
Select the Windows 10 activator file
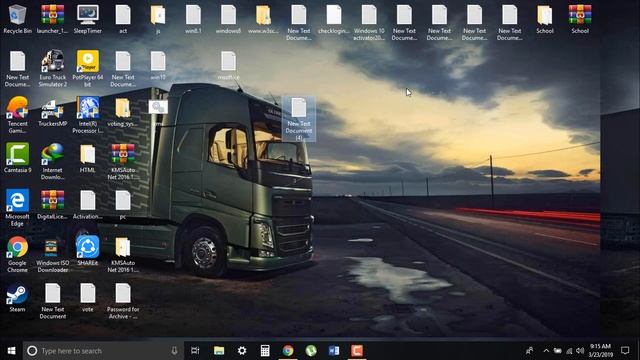[x=369, y=22]
